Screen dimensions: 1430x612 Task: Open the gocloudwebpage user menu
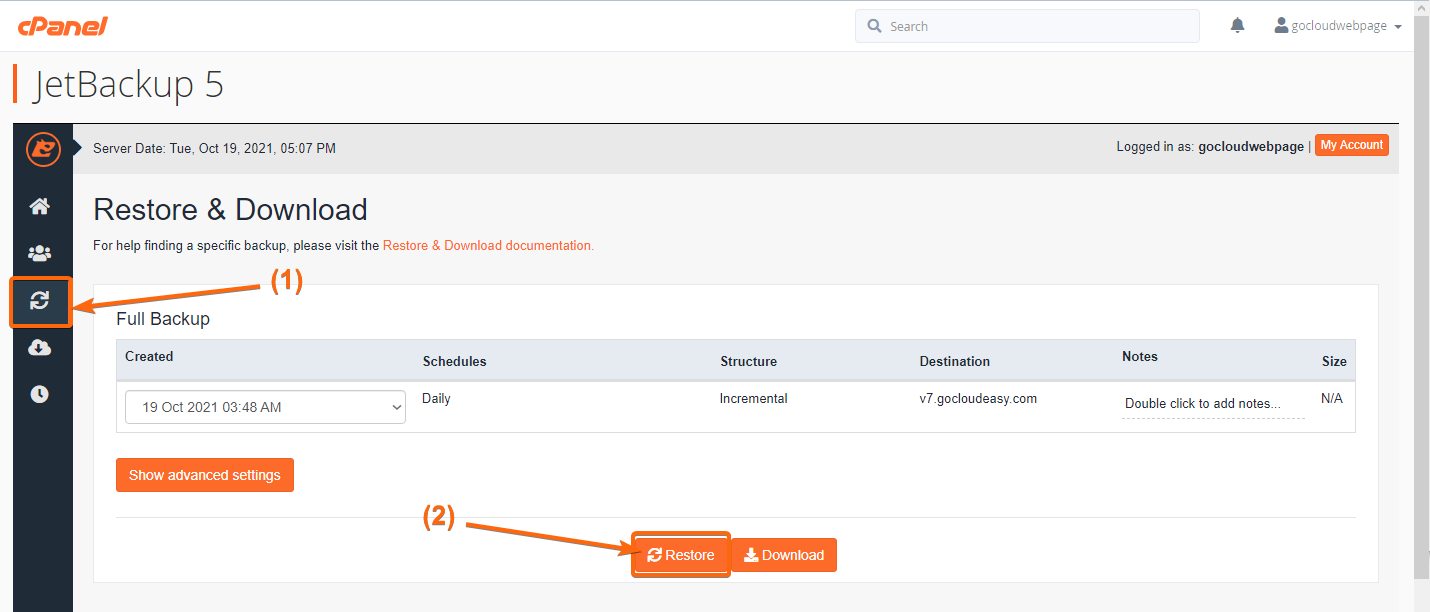pyautogui.click(x=1338, y=26)
